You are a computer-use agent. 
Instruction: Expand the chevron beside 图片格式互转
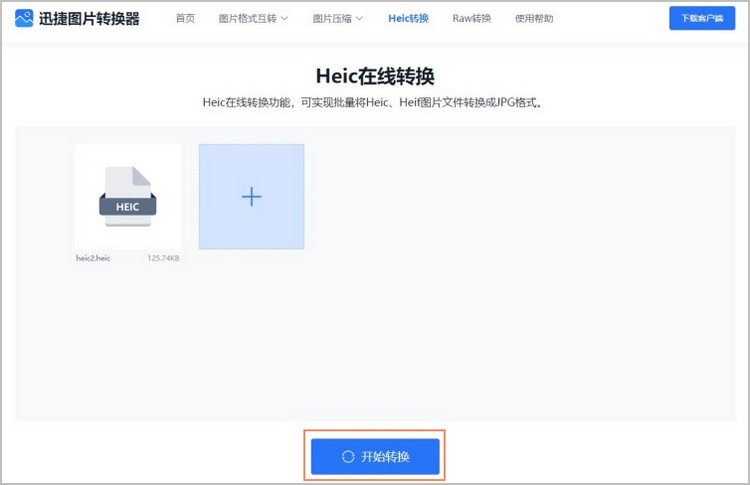tap(284, 18)
